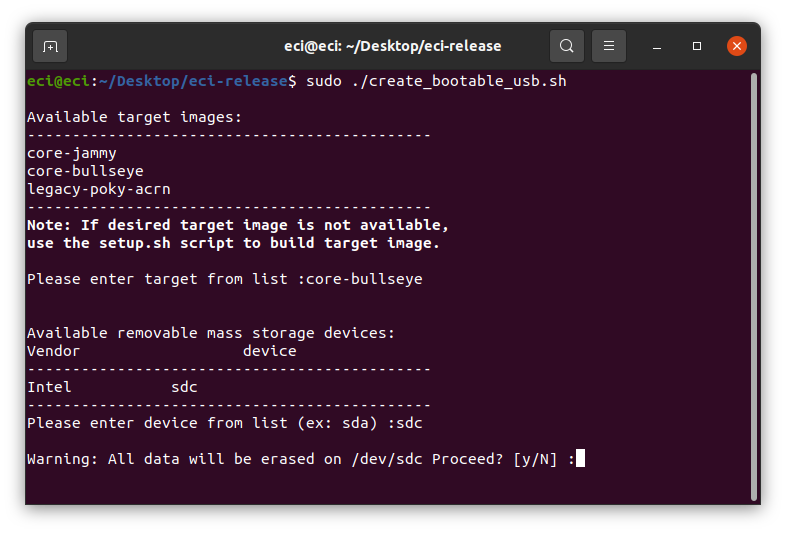Click the vertical scrollbar
The image size is (786, 533).
pyautogui.click(x=754, y=287)
